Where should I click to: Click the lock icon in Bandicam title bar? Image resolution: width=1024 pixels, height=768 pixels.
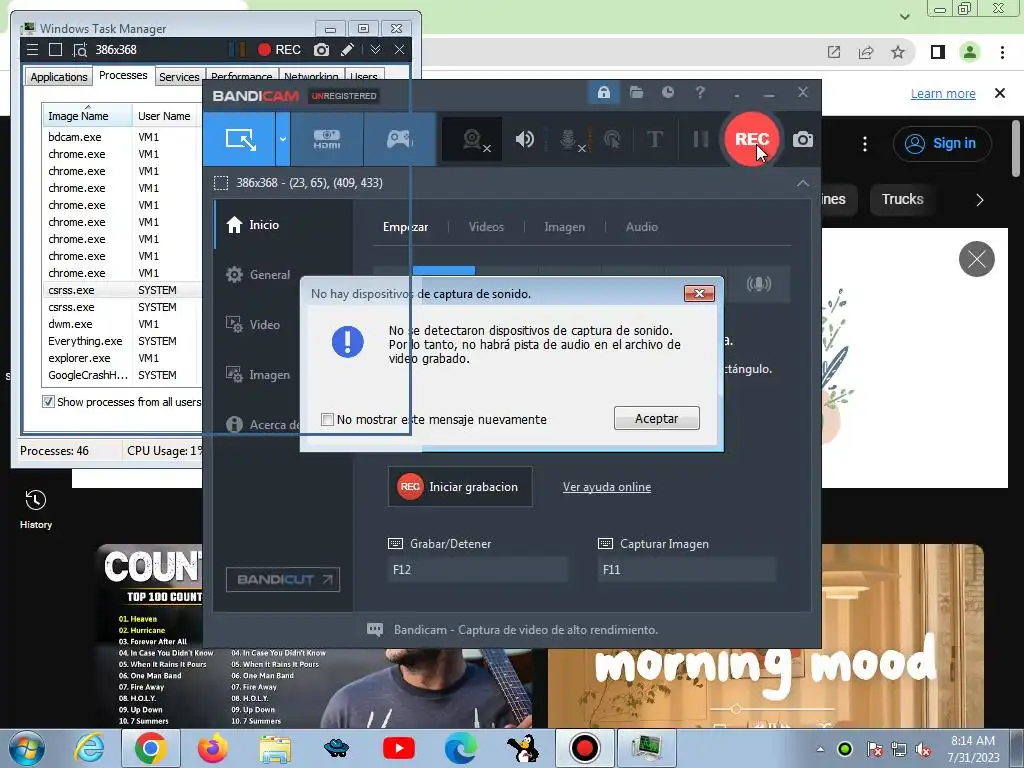[x=603, y=92]
